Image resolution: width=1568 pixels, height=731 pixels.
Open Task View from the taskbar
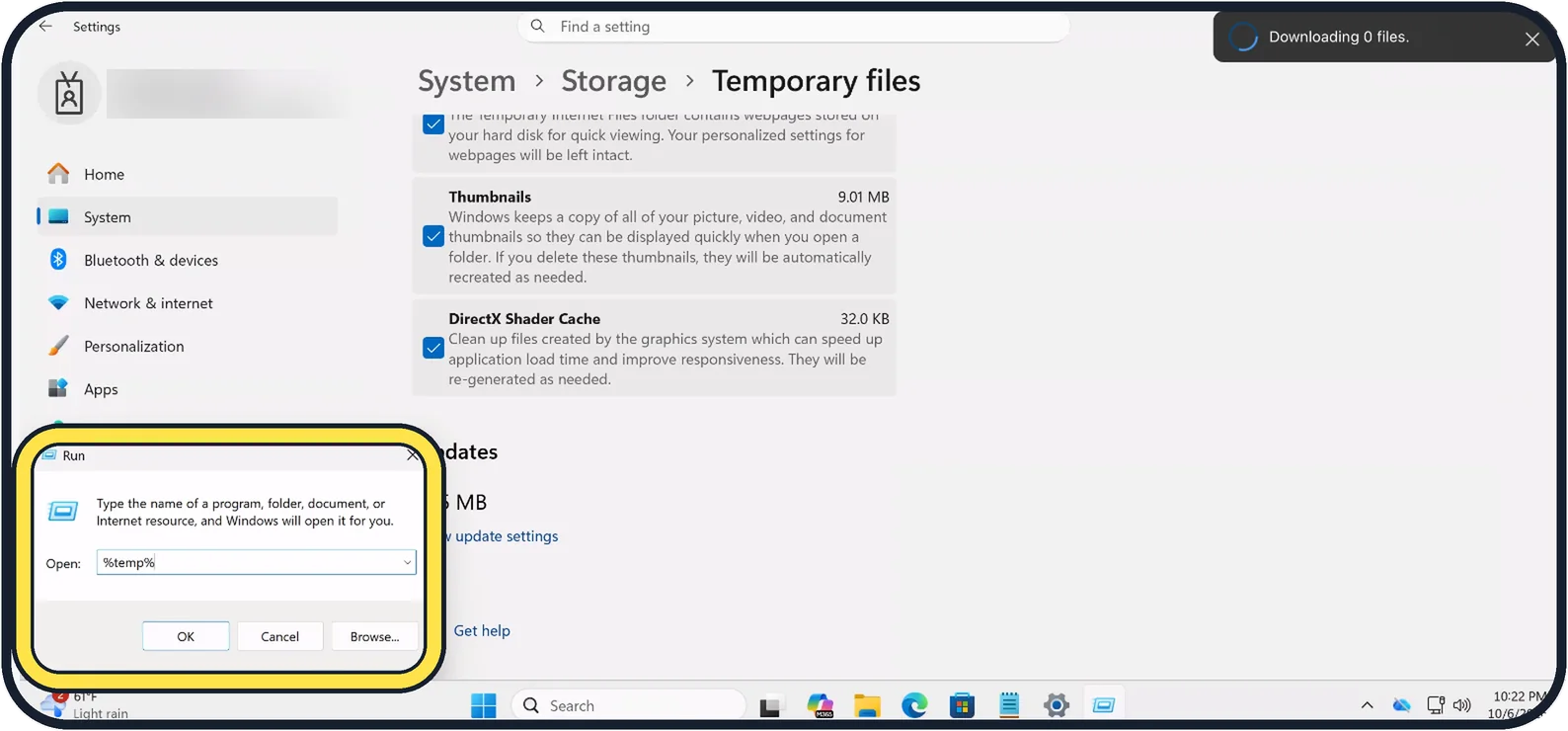(x=770, y=706)
